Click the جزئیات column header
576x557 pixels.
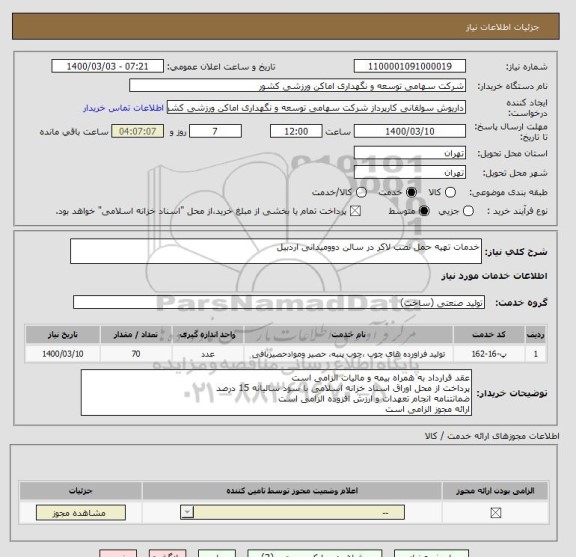point(81,491)
